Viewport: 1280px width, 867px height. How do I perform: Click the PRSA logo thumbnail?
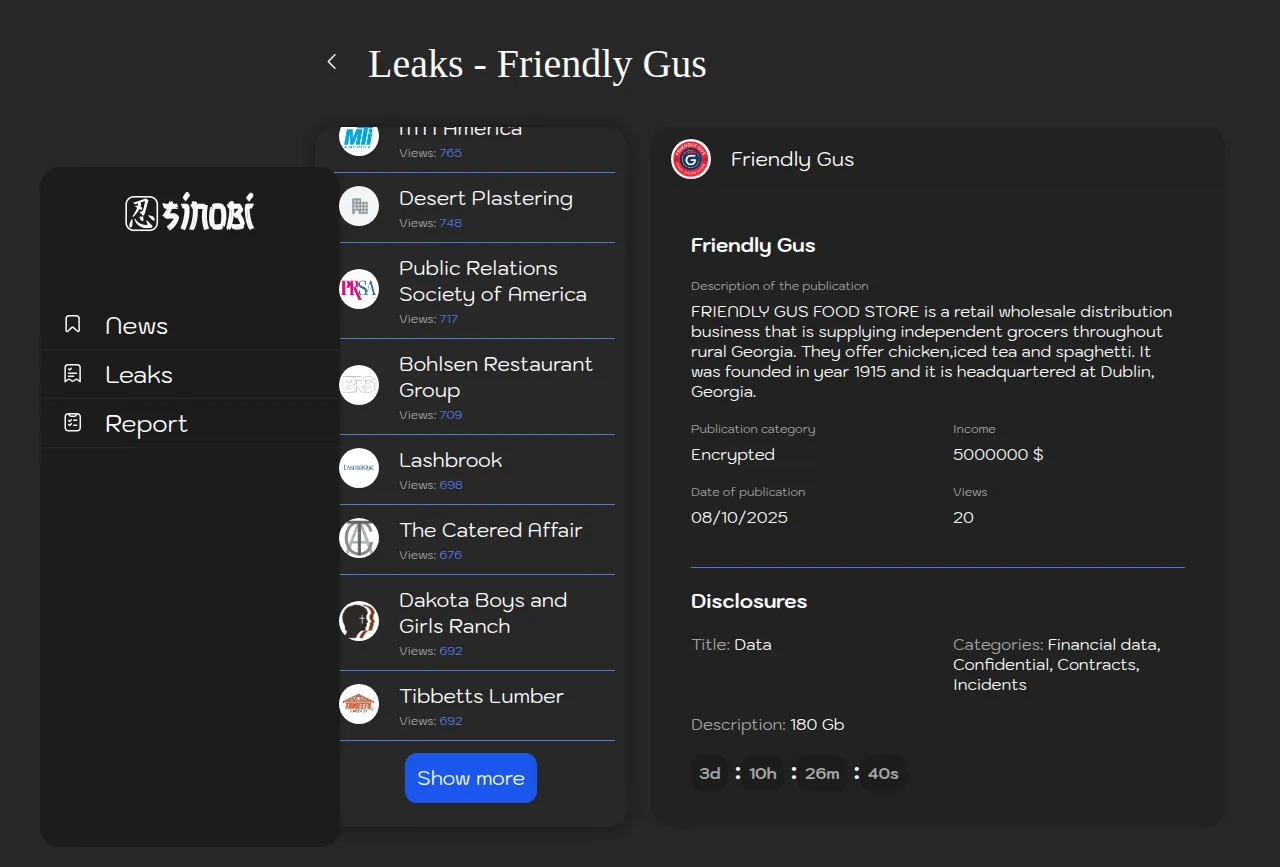359,289
